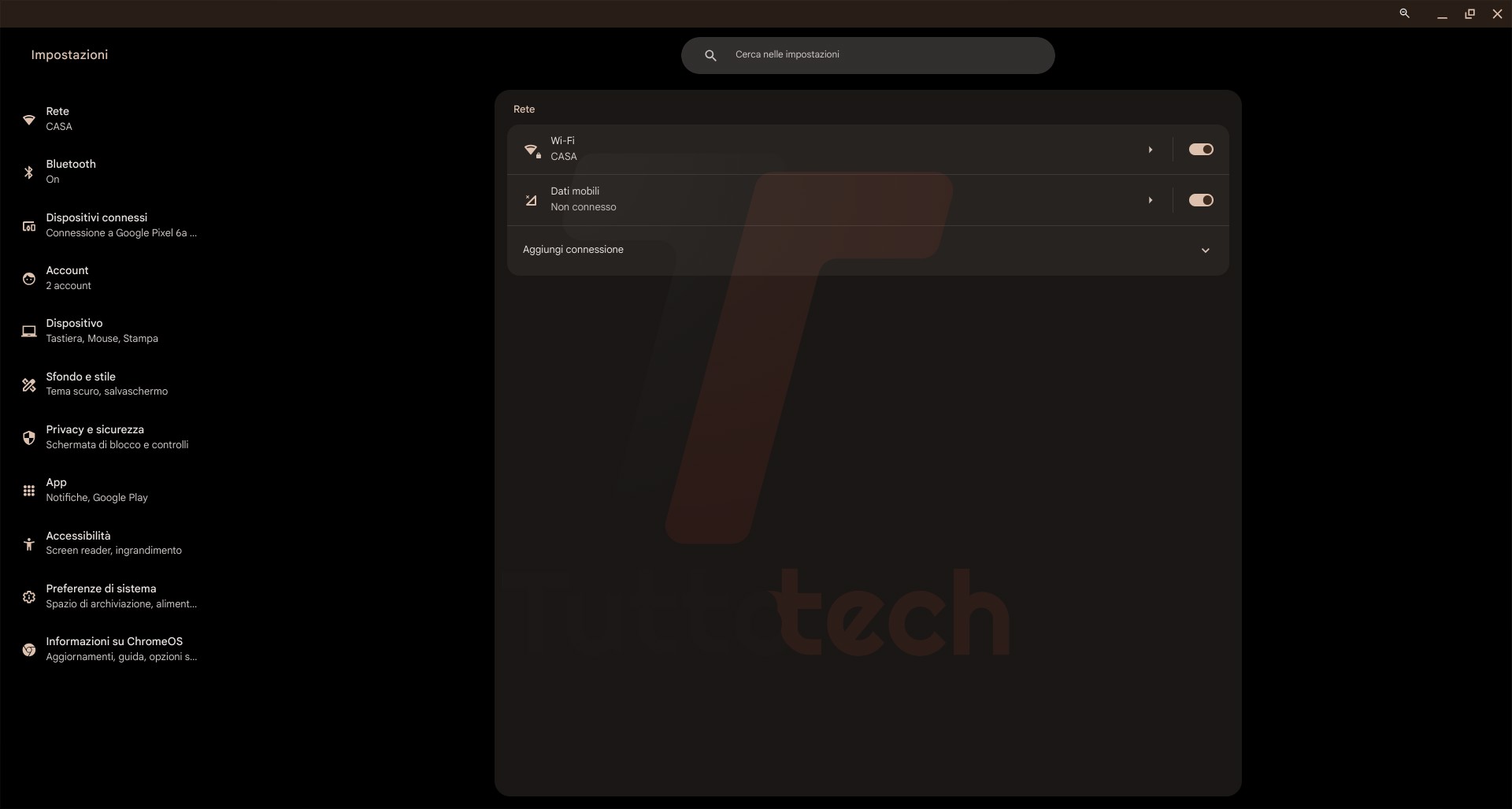Open Privacy e sicurezza via the shield icon
Image resolution: width=1512 pixels, height=809 pixels.
click(x=29, y=438)
